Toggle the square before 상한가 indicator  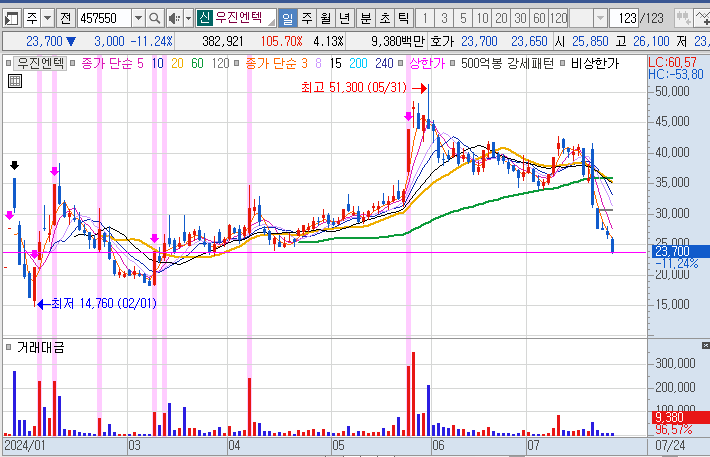coord(400,63)
